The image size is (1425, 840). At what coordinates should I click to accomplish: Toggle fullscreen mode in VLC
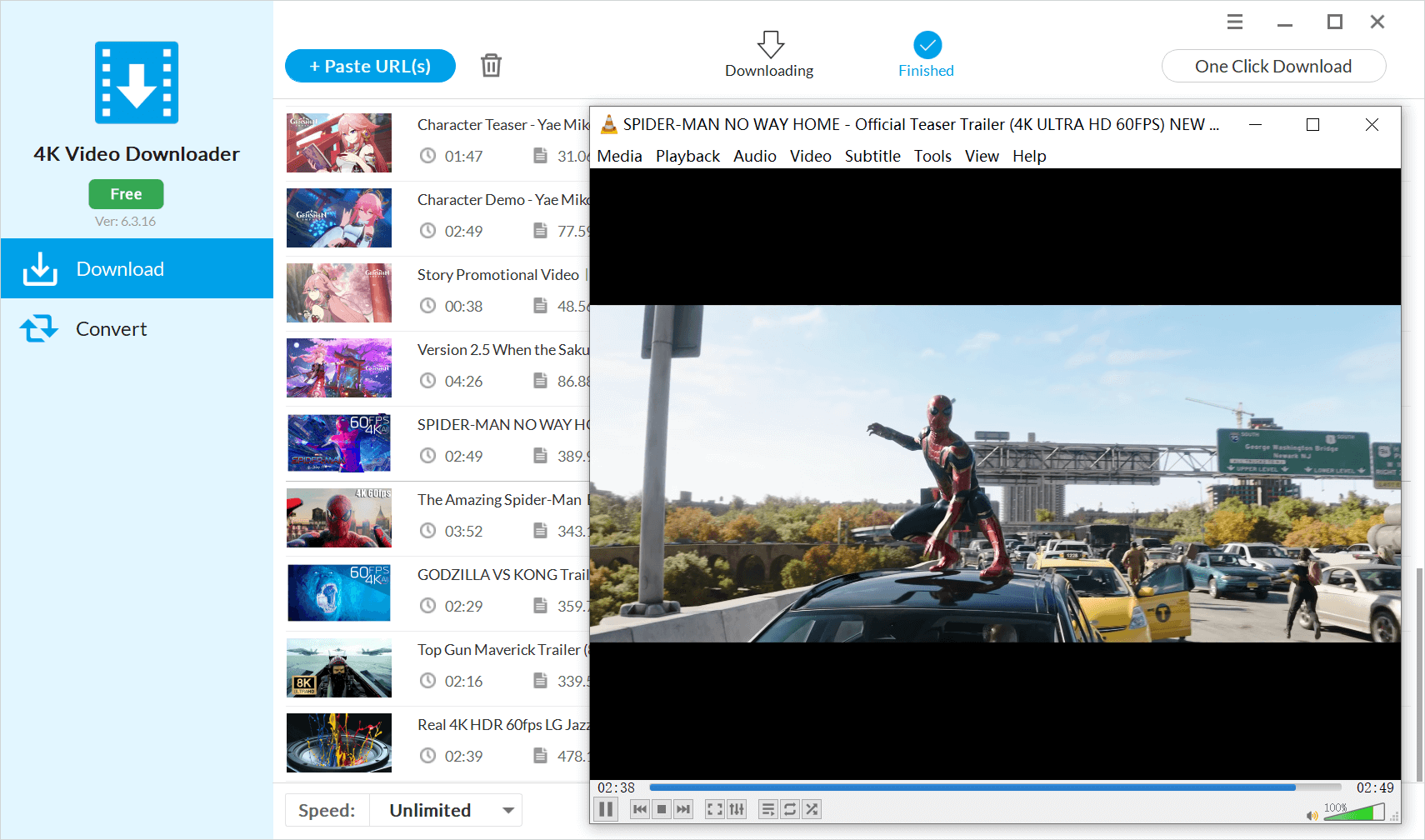715,809
